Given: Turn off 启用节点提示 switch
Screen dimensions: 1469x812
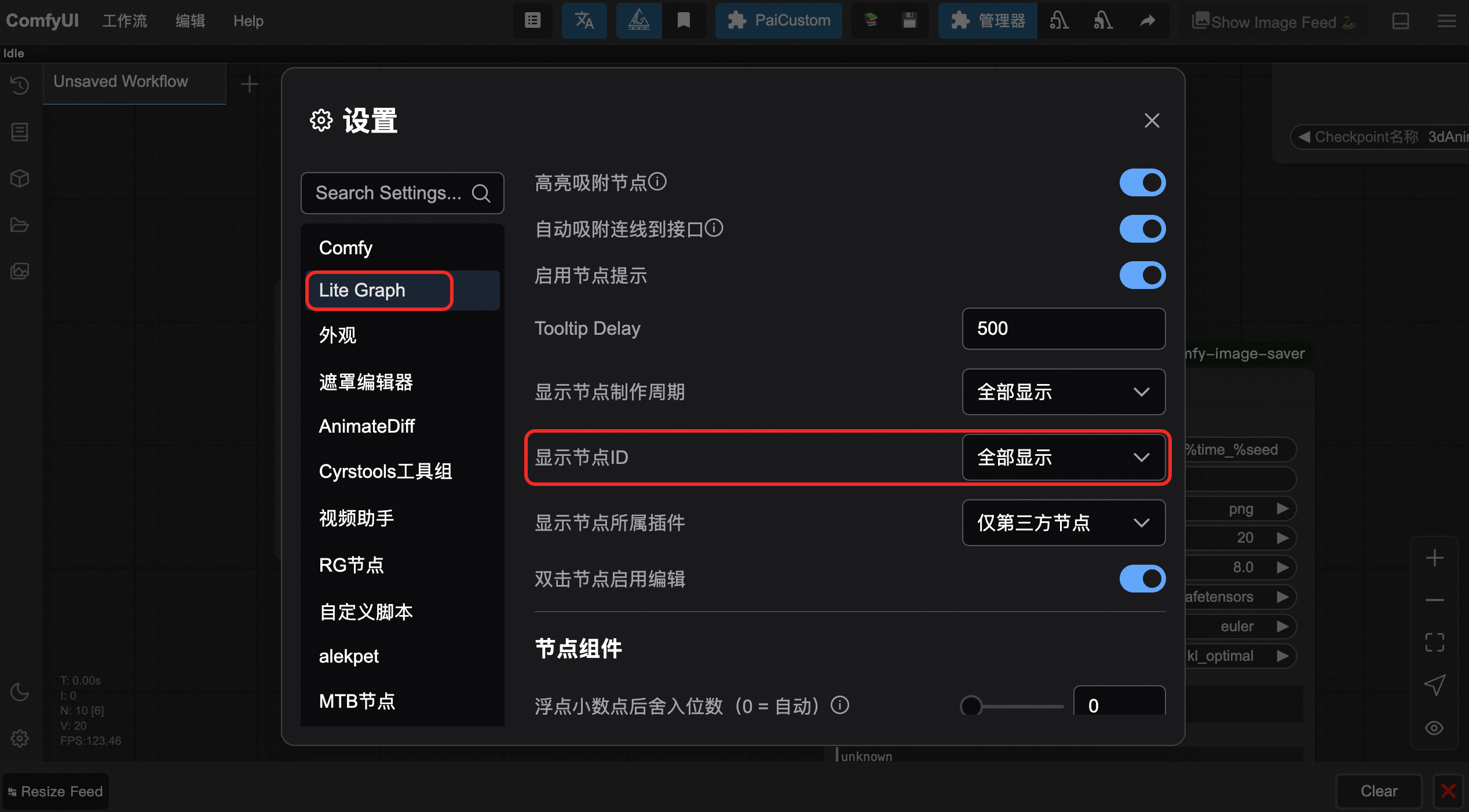Looking at the screenshot, I should tap(1142, 276).
